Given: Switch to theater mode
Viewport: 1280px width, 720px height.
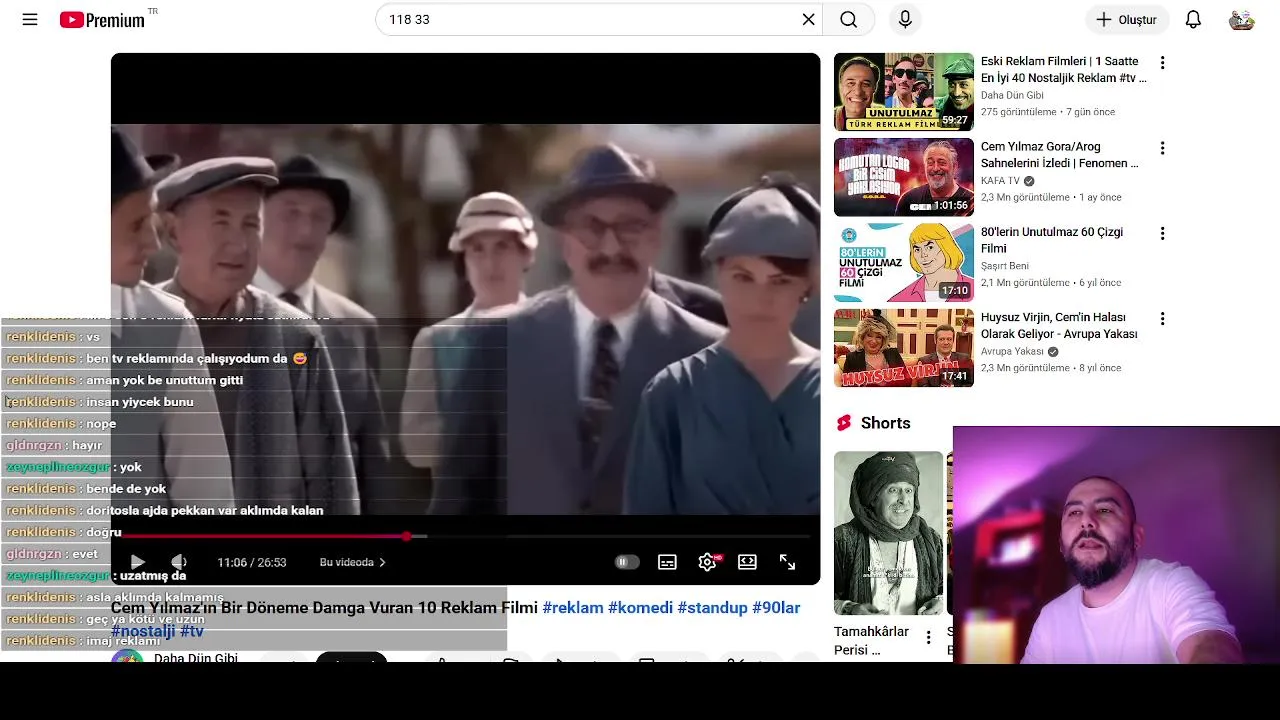Looking at the screenshot, I should click(x=747, y=562).
